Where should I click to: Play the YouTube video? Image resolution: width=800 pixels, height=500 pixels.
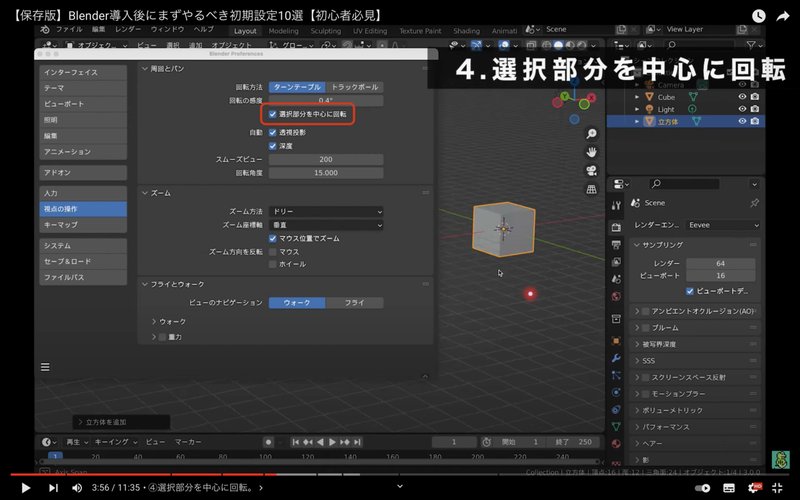26,488
